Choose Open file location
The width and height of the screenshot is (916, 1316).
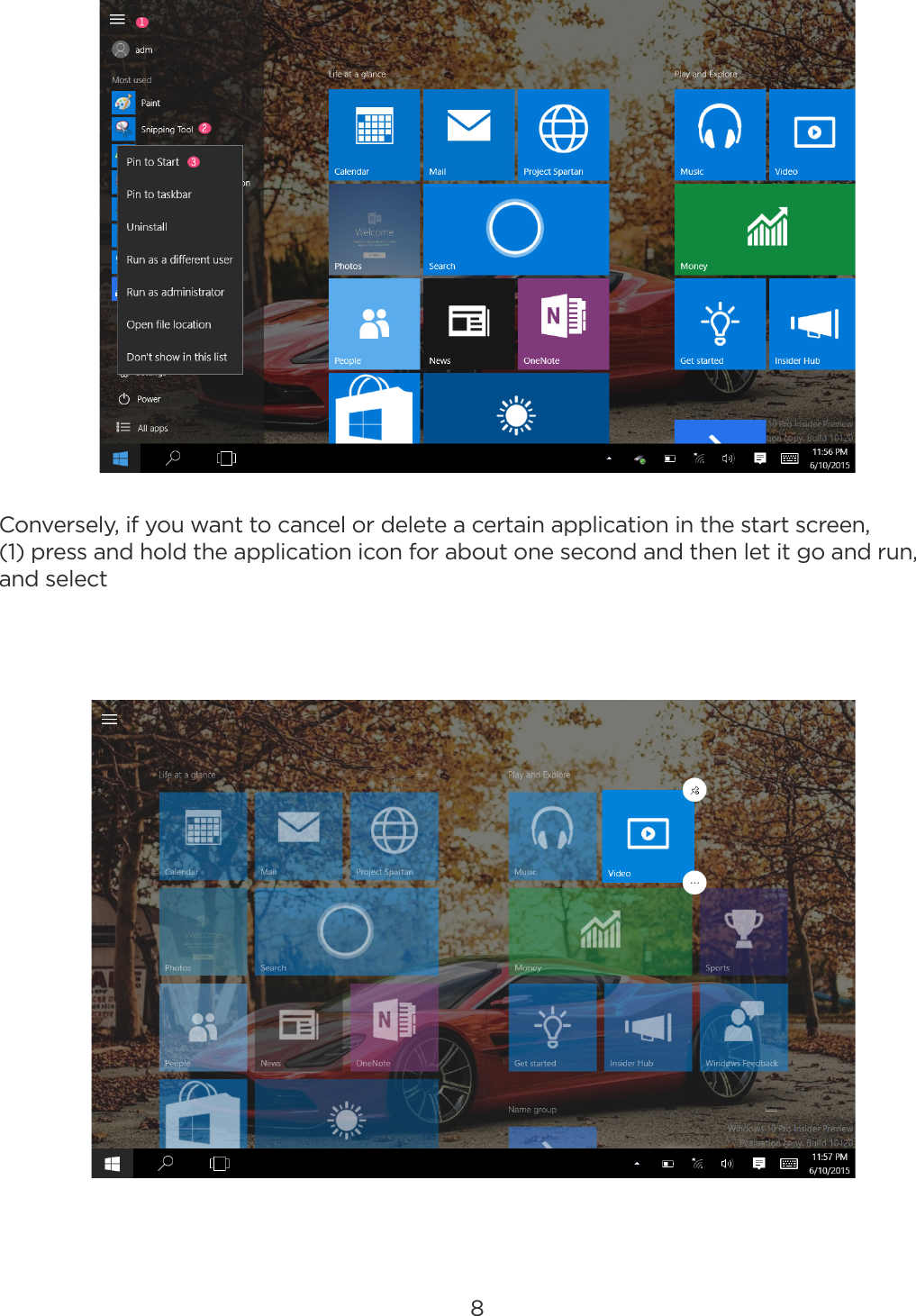180,324
